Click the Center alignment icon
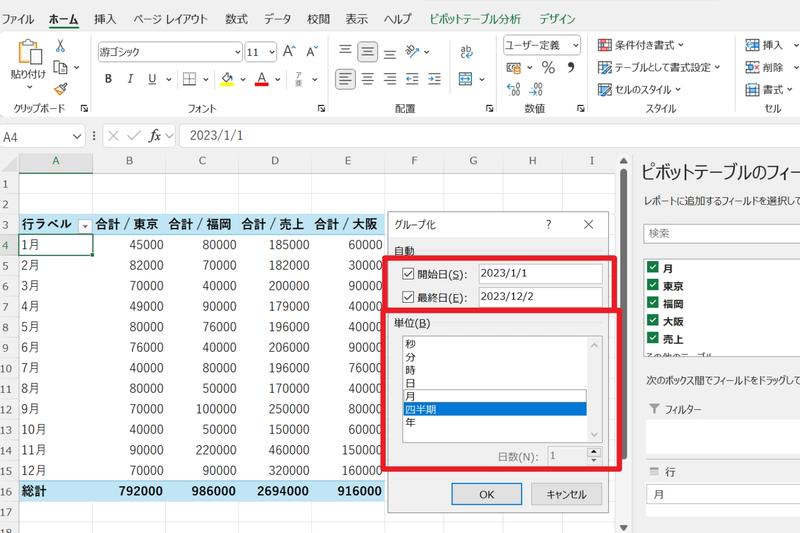 pyautogui.click(x=367, y=79)
